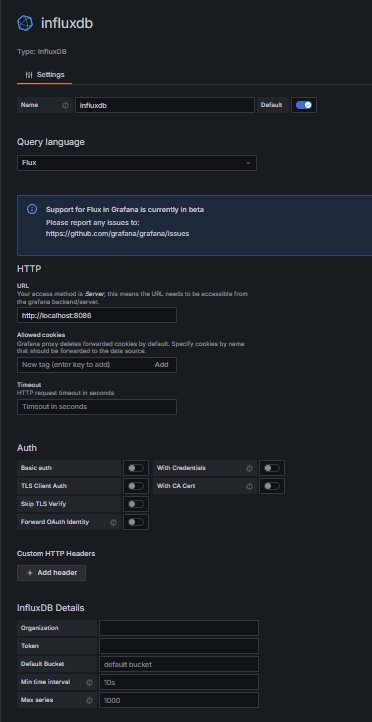The height and width of the screenshot is (722, 372).
Task: Turn on TLS Client Auth switch
Action: [x=136, y=486]
